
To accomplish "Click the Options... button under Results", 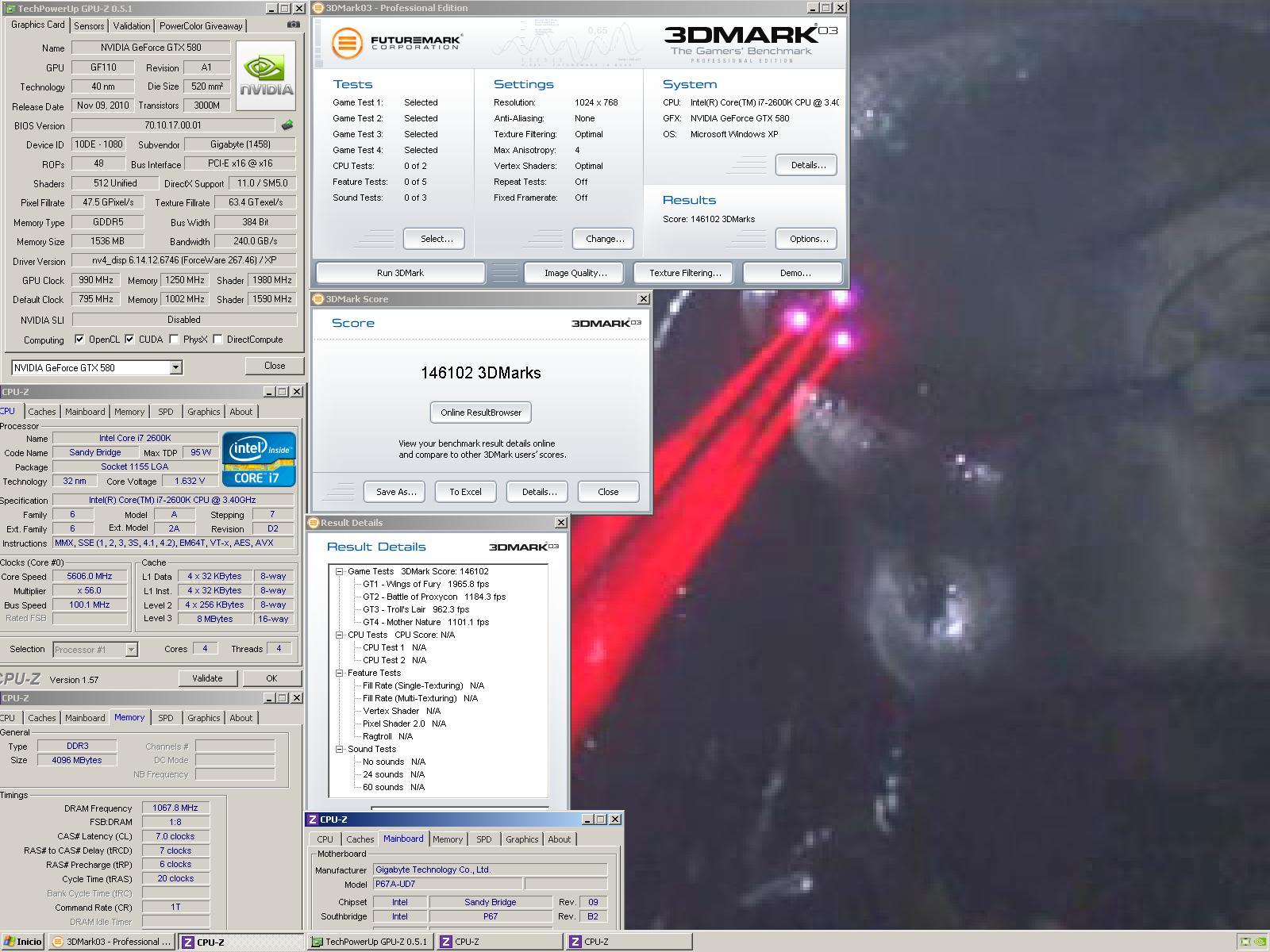I will (808, 239).
